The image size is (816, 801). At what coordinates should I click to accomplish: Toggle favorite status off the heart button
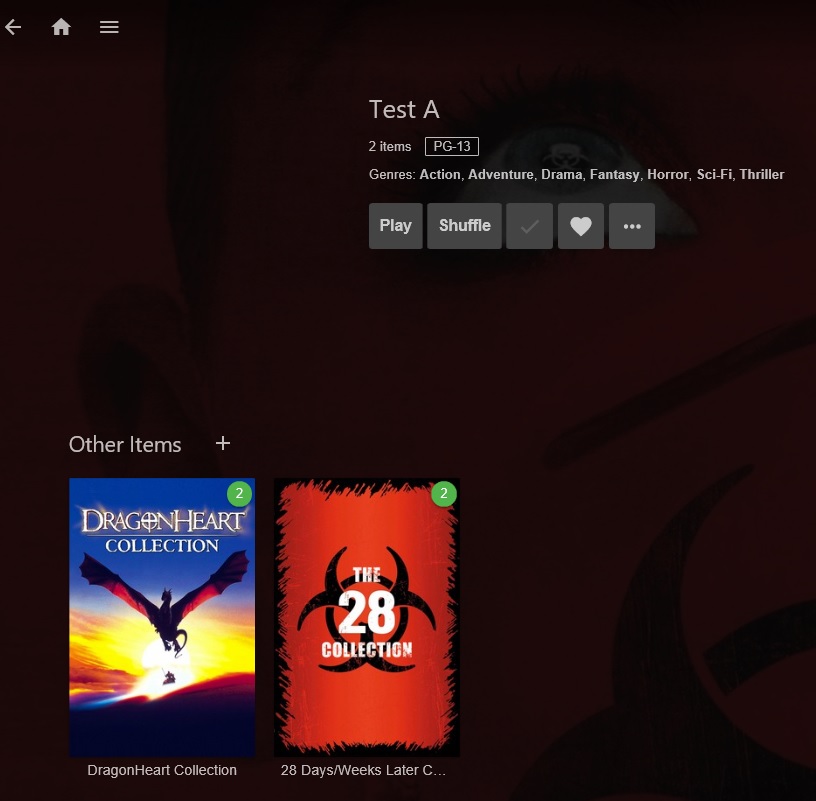pos(580,225)
